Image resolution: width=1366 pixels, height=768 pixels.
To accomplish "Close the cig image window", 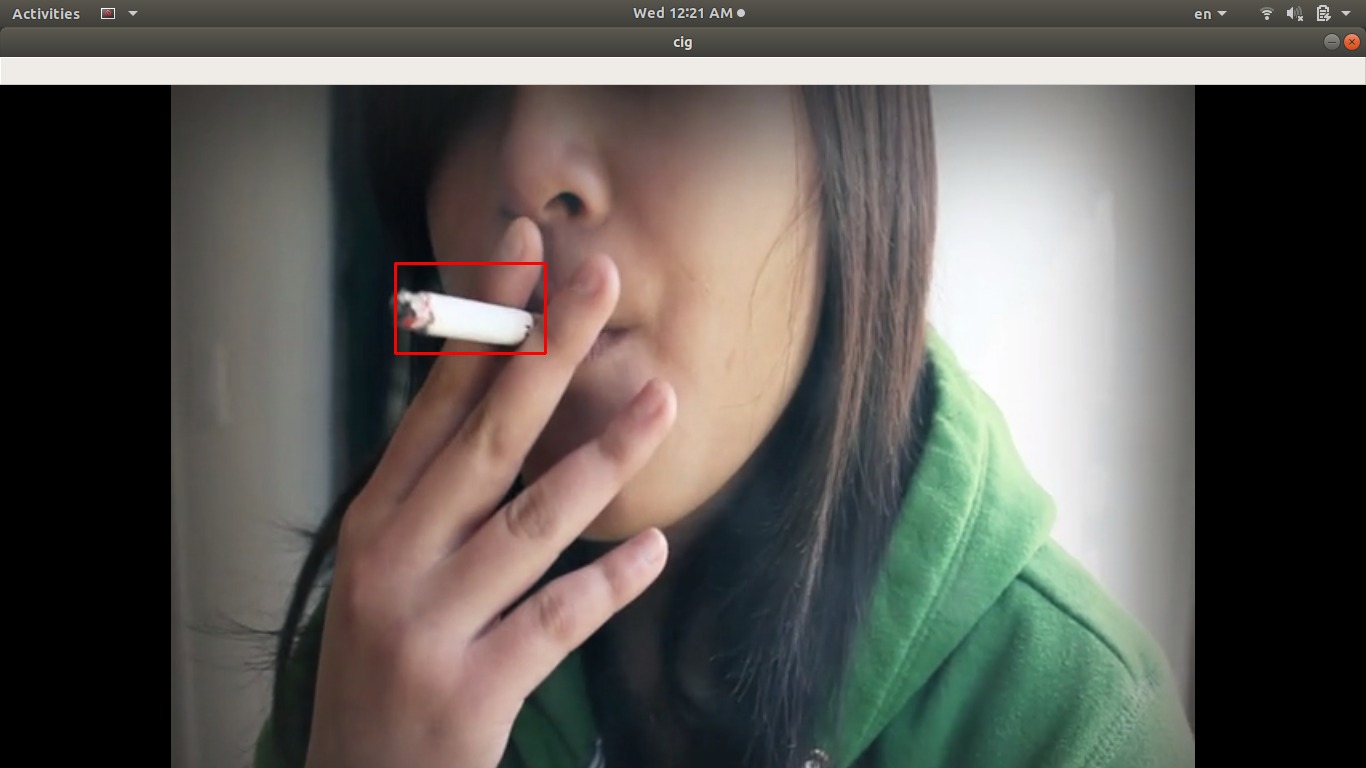I will click(x=1352, y=42).
